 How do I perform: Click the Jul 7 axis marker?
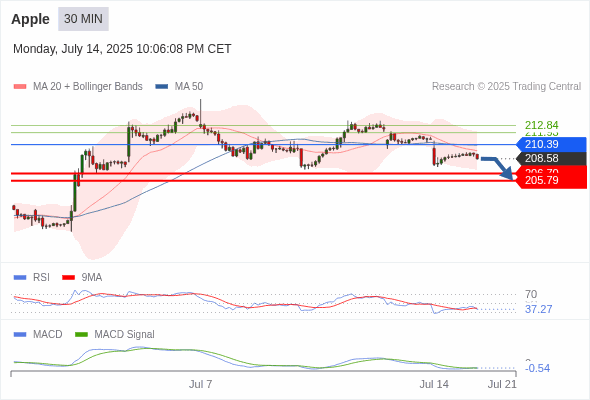tap(200, 384)
